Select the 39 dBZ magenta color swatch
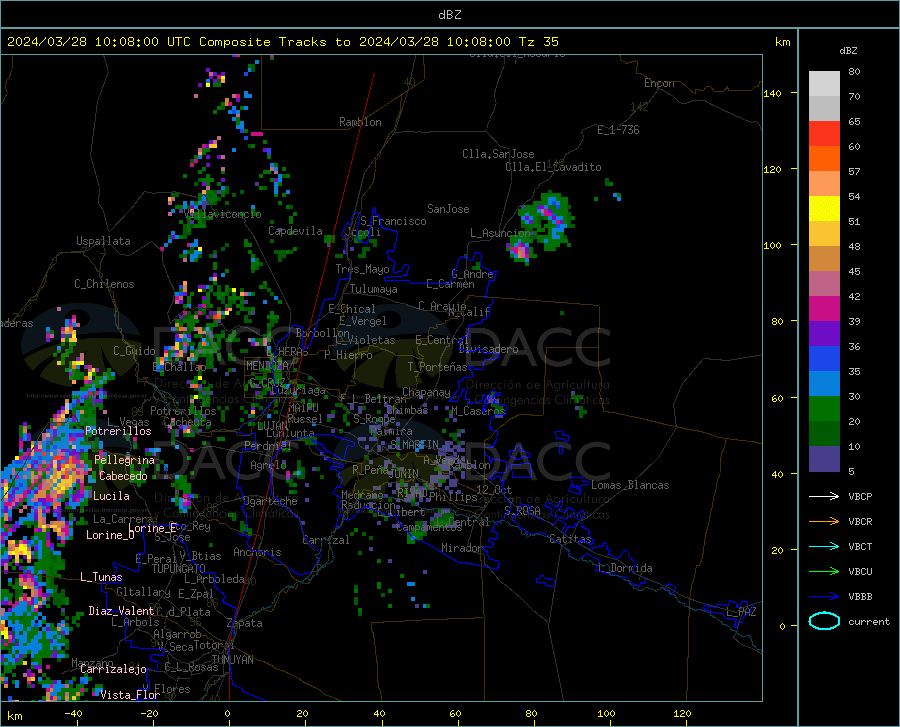Viewport: 900px width, 727px height. pyautogui.click(x=824, y=309)
